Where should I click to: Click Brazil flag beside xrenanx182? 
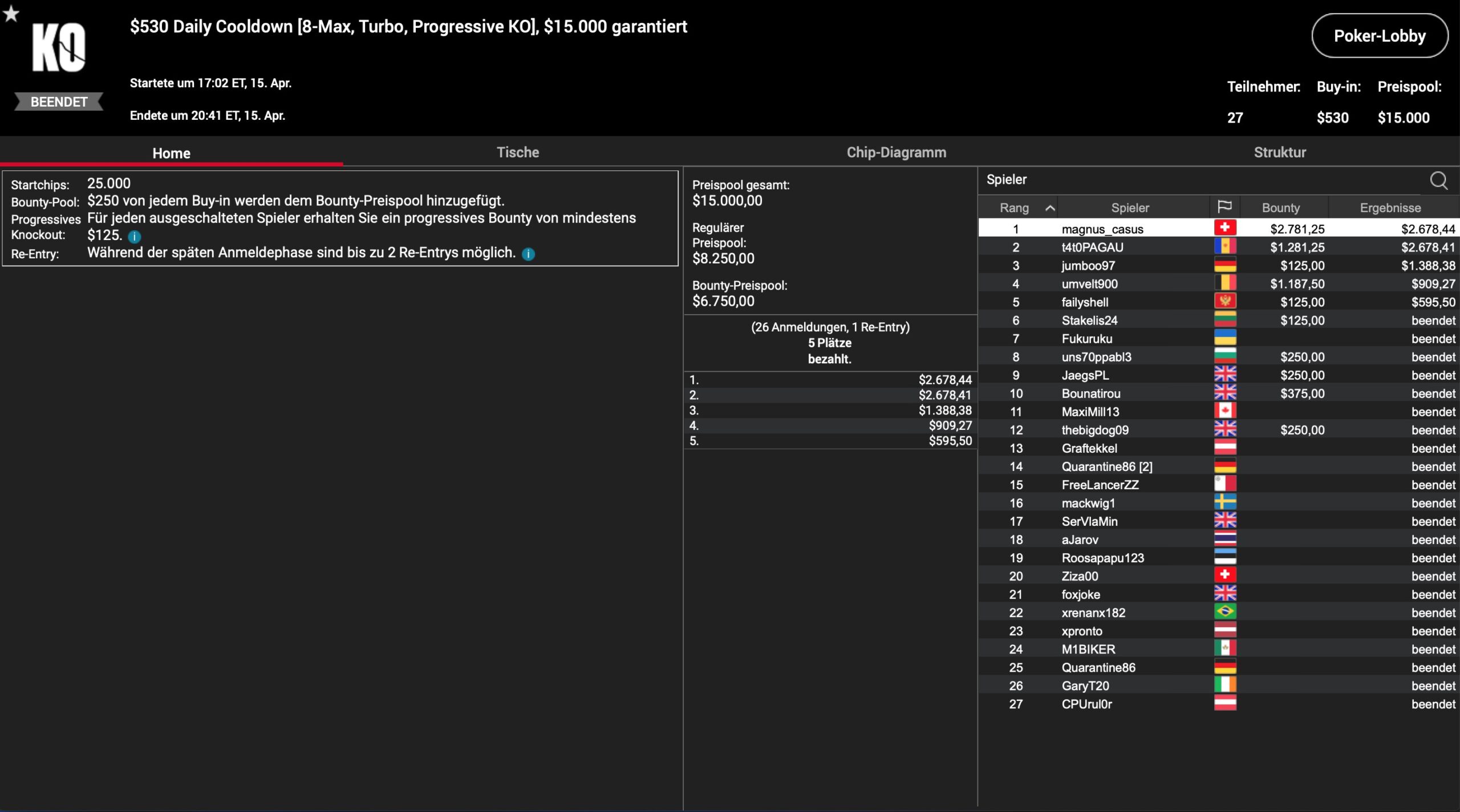coord(1224,612)
